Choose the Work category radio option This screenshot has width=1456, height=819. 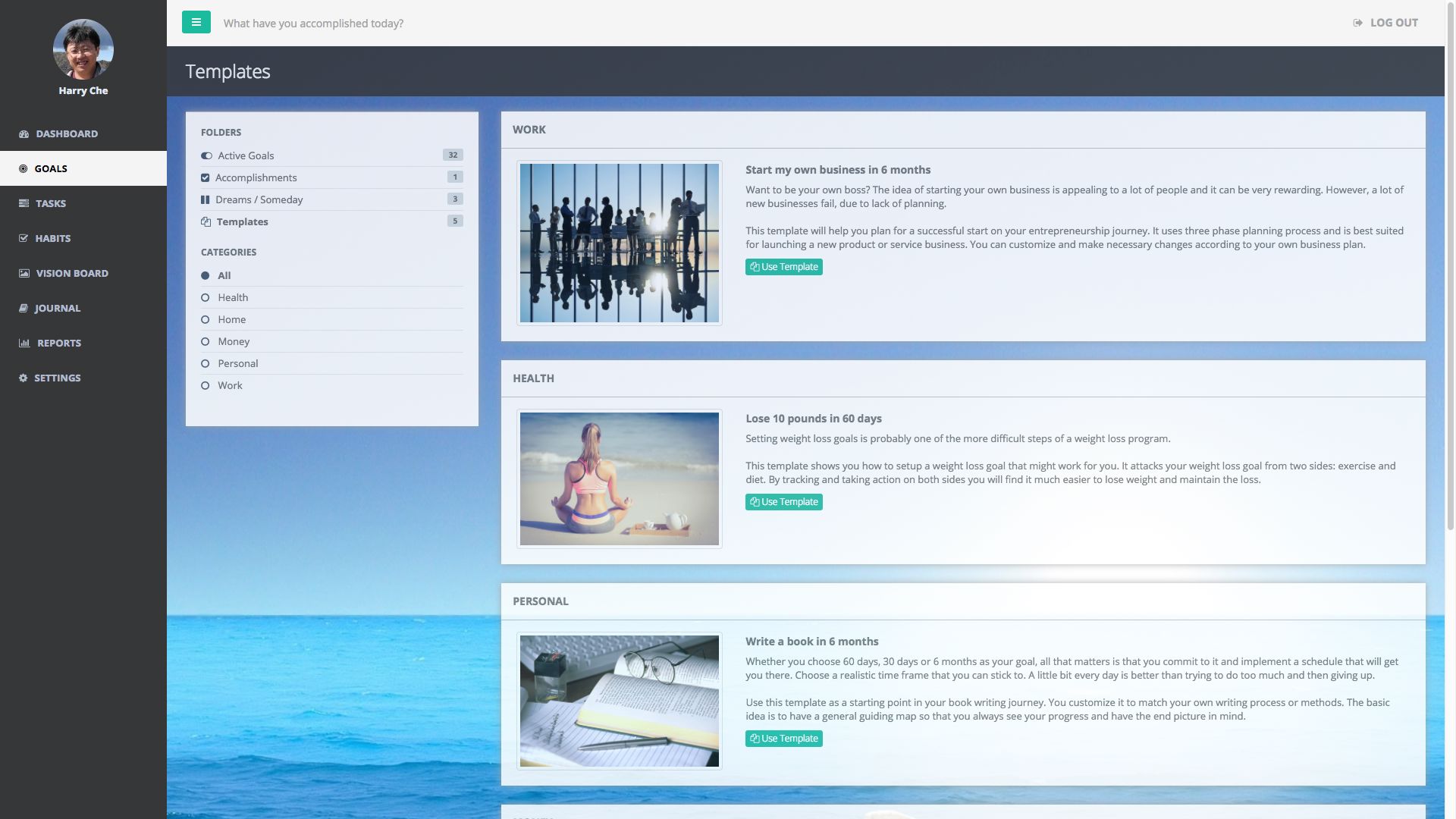coord(205,385)
